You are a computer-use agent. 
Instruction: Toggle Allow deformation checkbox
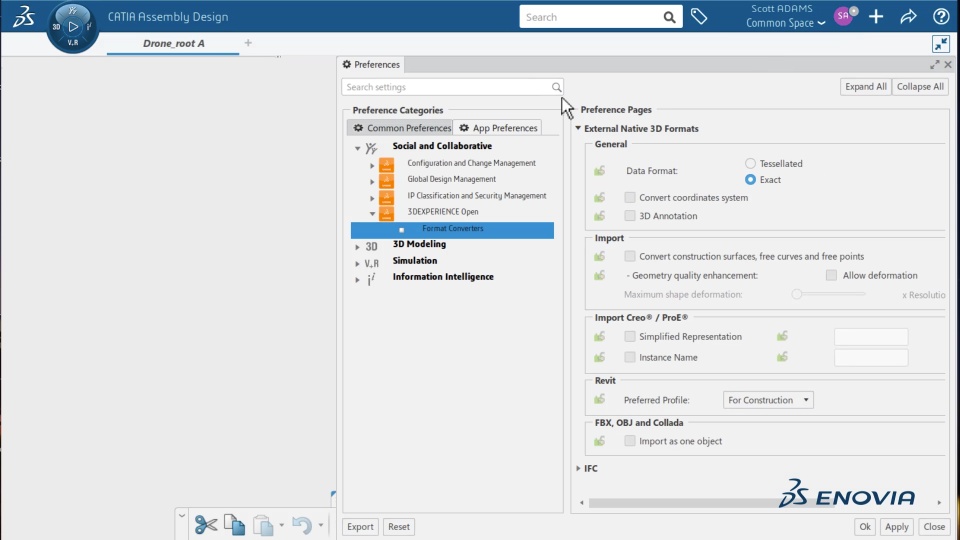point(831,275)
